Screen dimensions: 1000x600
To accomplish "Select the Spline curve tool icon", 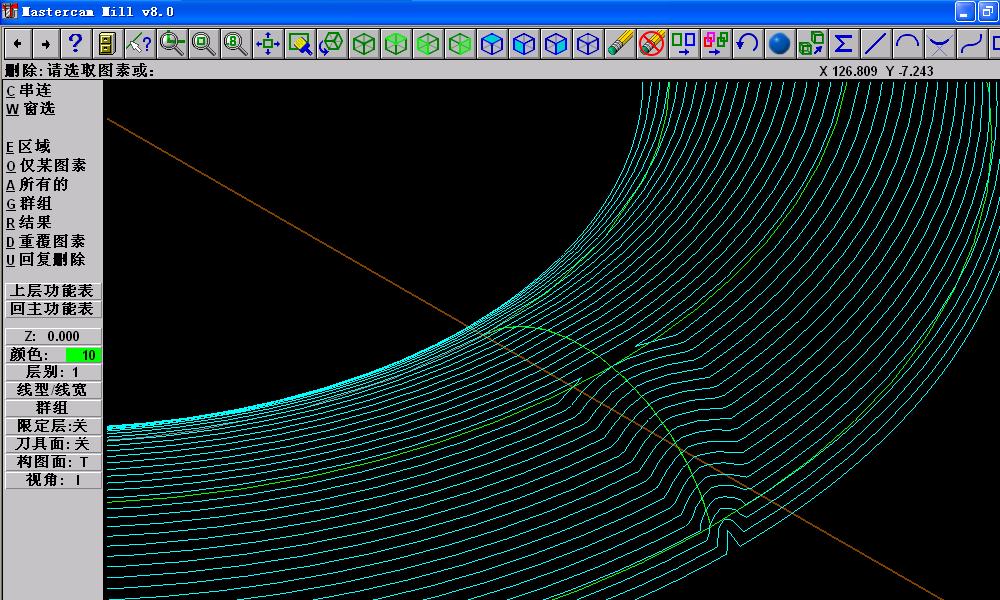I will (971, 43).
